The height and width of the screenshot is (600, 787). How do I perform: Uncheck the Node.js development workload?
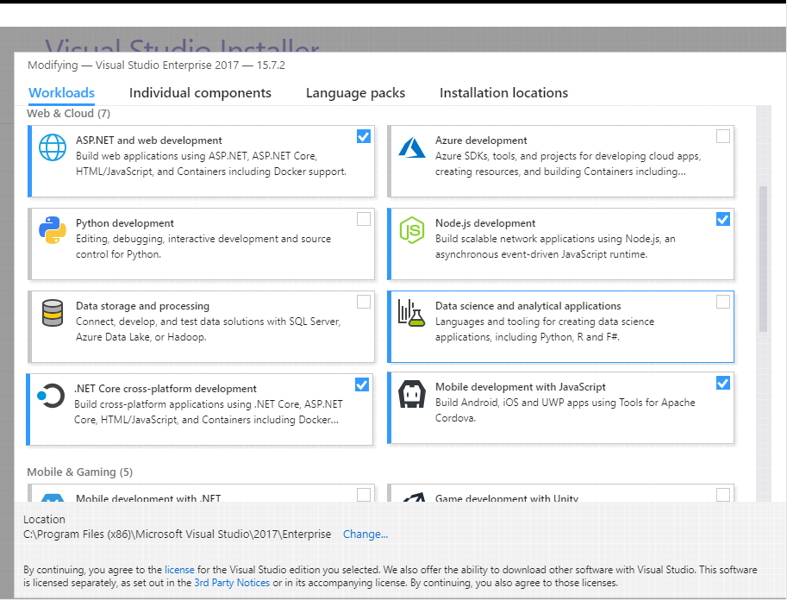pyautogui.click(x=723, y=219)
